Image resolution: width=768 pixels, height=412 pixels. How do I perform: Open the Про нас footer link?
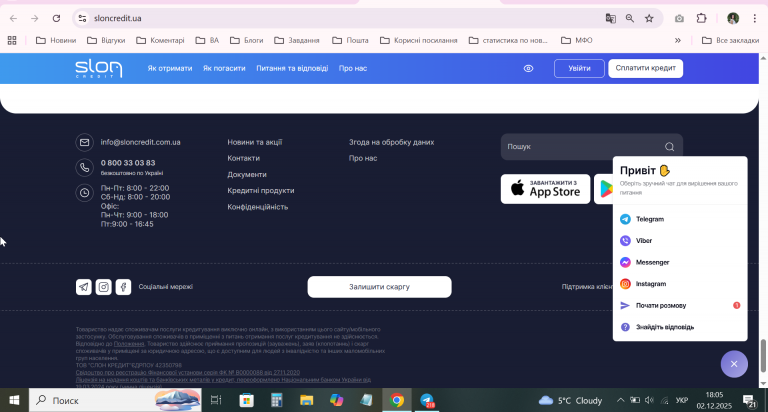363,158
